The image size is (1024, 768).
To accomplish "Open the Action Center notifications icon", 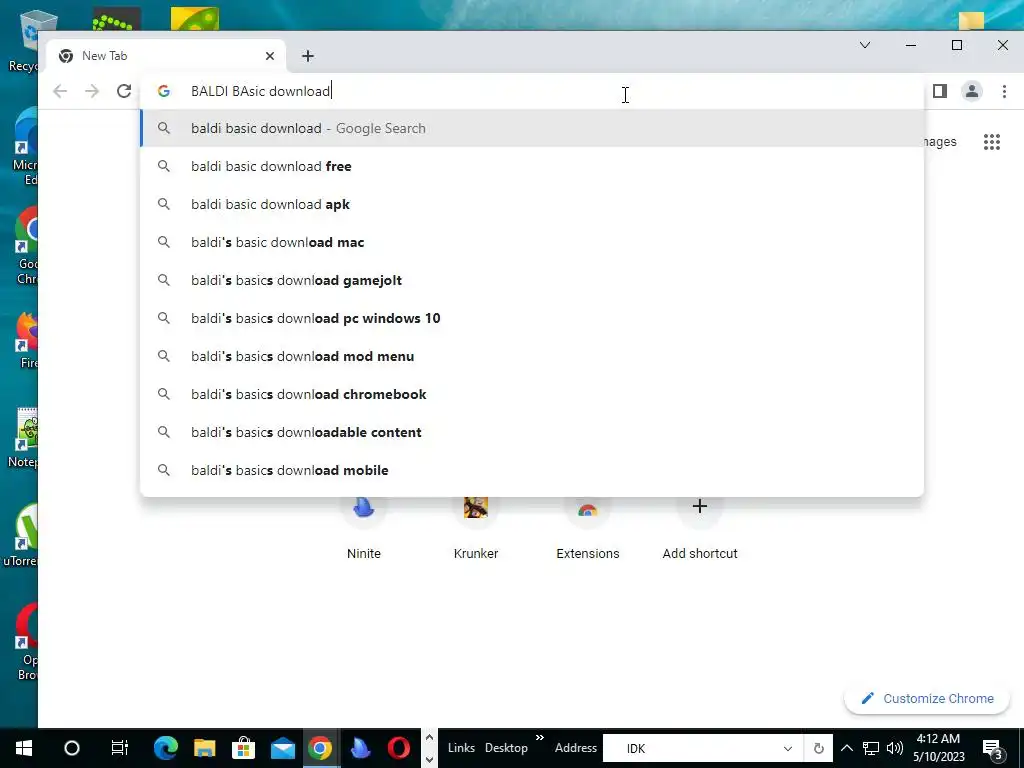I will pyautogui.click(x=993, y=748).
